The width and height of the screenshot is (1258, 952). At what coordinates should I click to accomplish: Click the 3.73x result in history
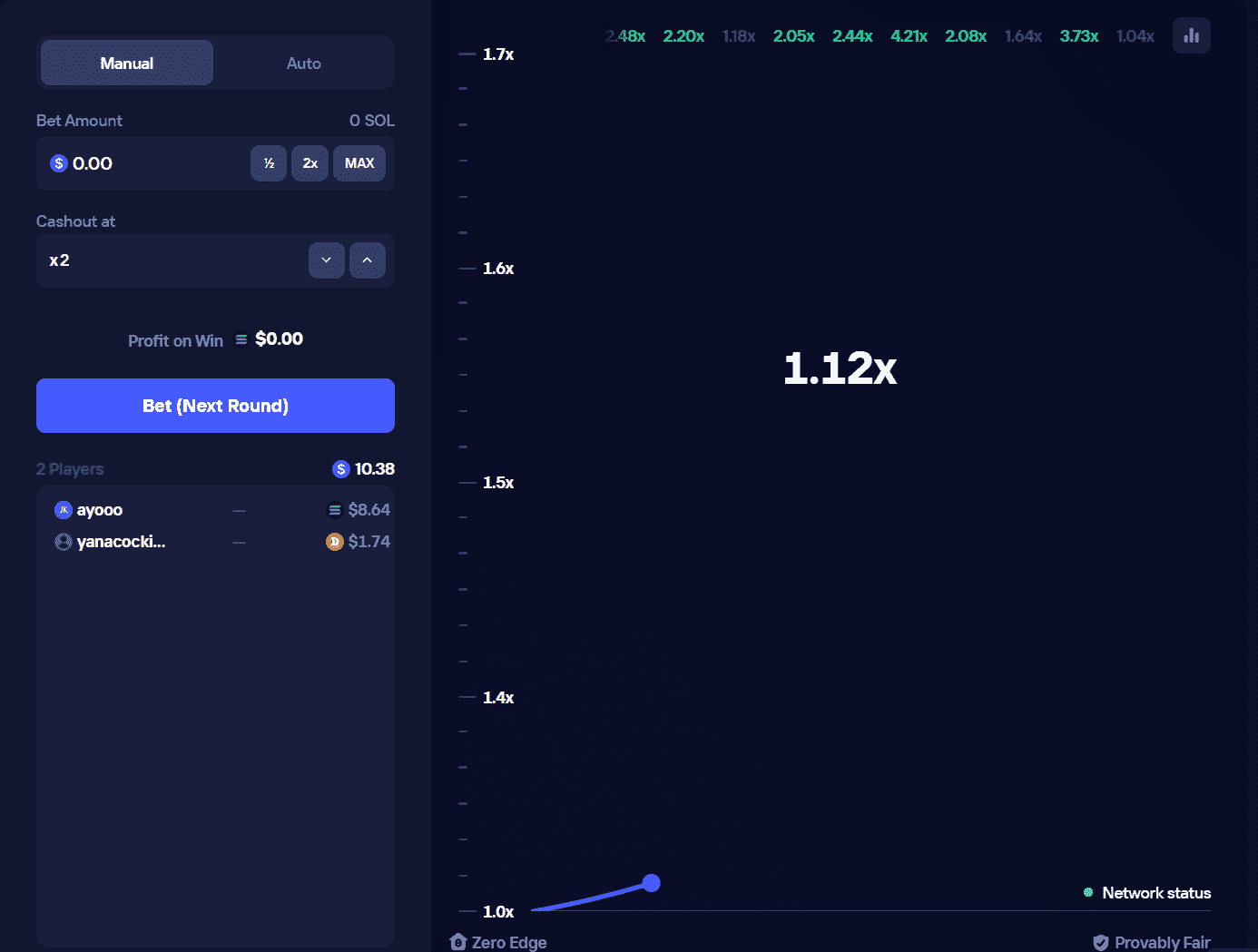coord(1078,35)
